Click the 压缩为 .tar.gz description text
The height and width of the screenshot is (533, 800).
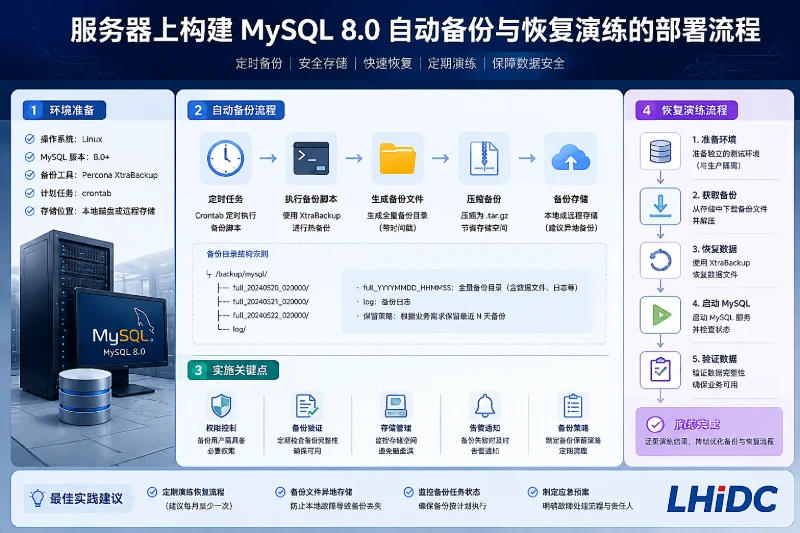[484, 215]
